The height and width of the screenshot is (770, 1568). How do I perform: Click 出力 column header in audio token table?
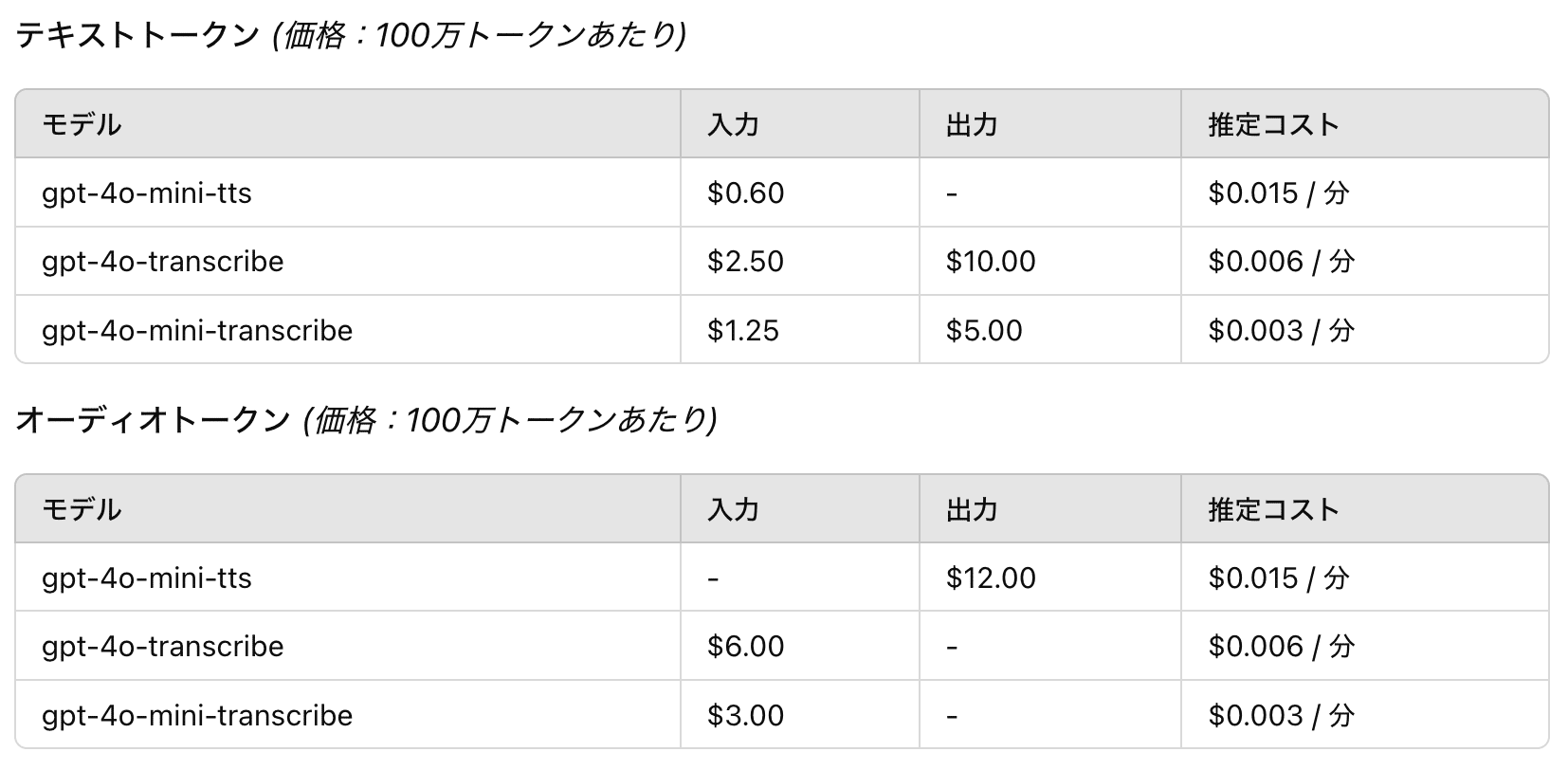coord(972,509)
